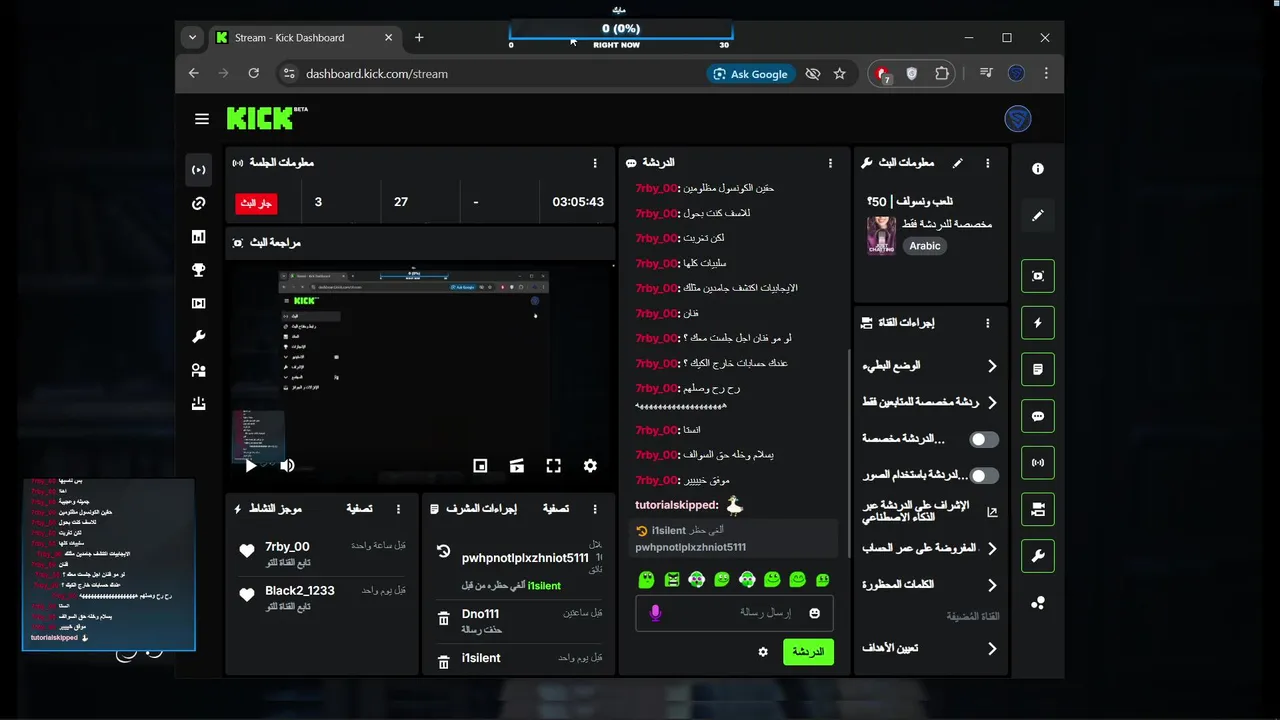This screenshot has width=1280, height=720.
Task: Click the purple microphone icon in the chat input
Action: pos(655,612)
